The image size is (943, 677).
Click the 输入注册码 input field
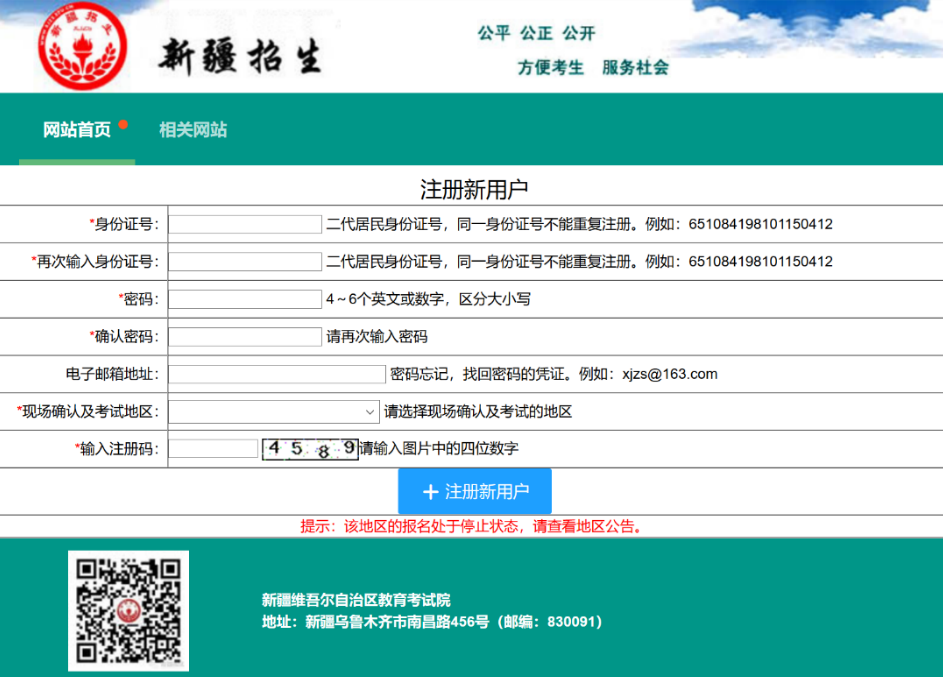click(213, 449)
